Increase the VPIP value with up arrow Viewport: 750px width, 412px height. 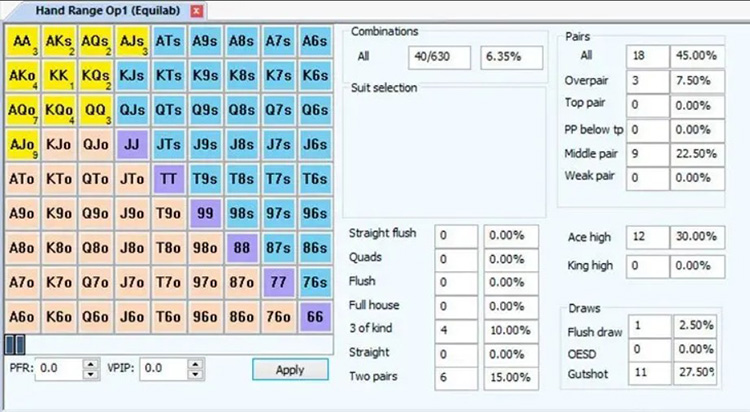pos(198,363)
